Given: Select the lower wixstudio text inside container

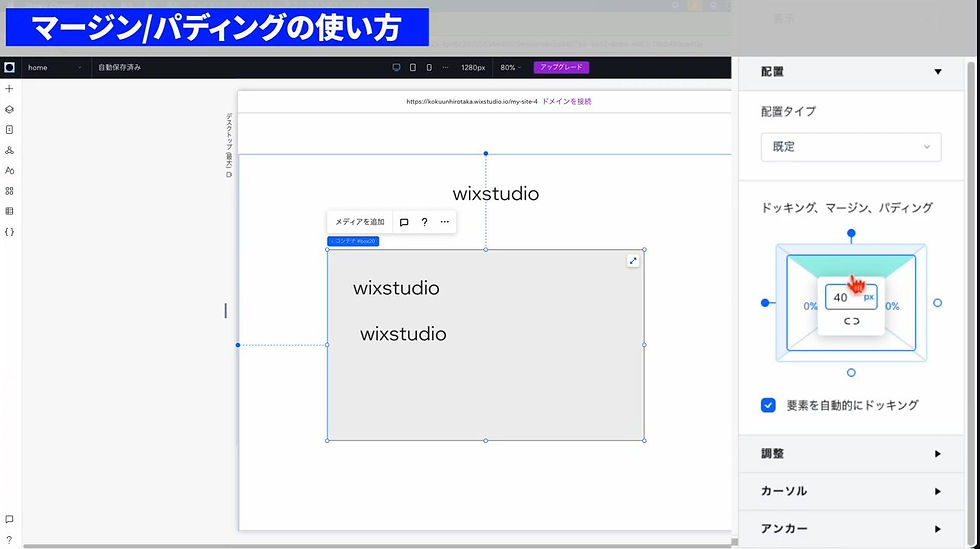Looking at the screenshot, I should pos(403,334).
